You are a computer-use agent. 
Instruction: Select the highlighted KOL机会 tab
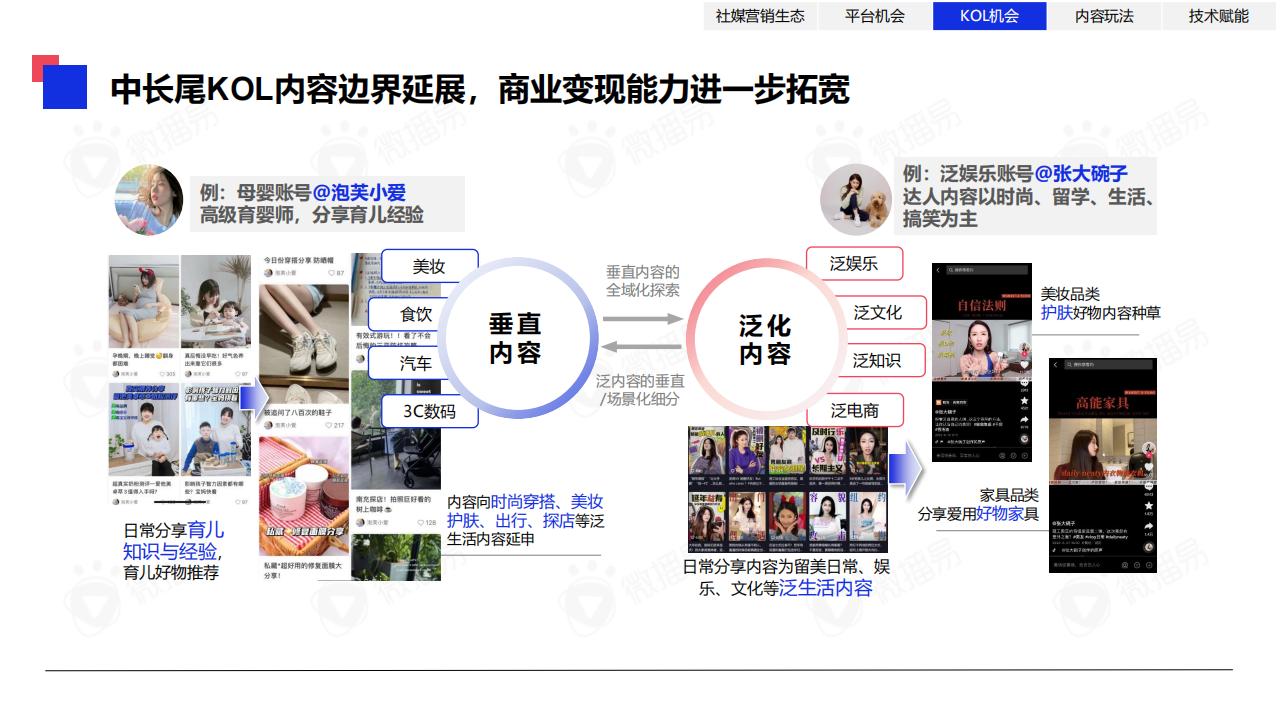[x=989, y=16]
